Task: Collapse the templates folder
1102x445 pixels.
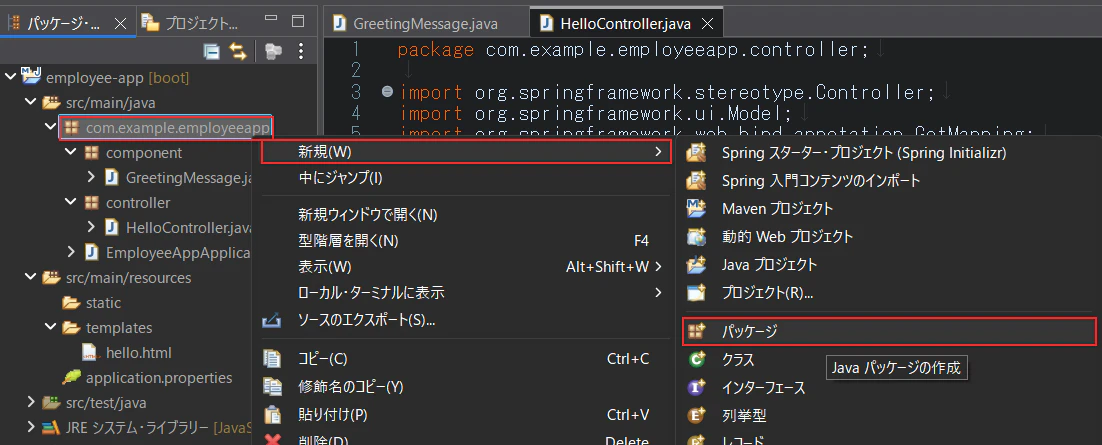Action: (51, 328)
